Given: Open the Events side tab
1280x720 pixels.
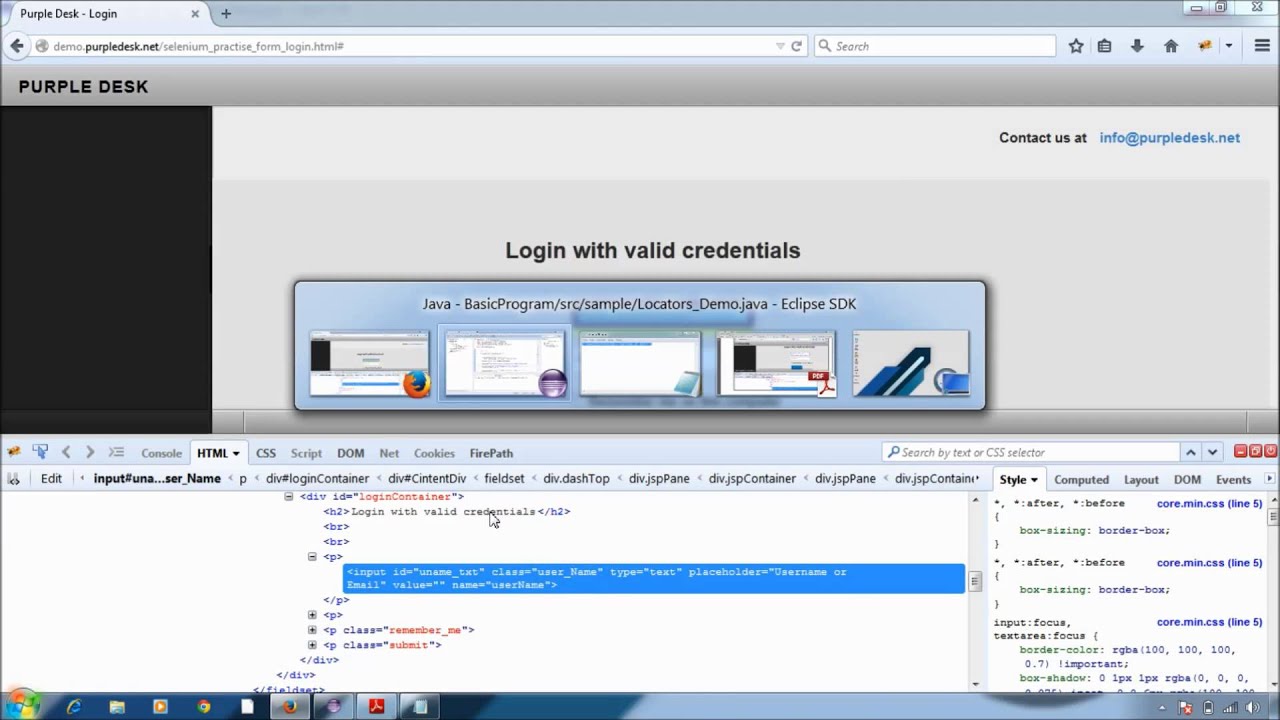Looking at the screenshot, I should click(1233, 480).
